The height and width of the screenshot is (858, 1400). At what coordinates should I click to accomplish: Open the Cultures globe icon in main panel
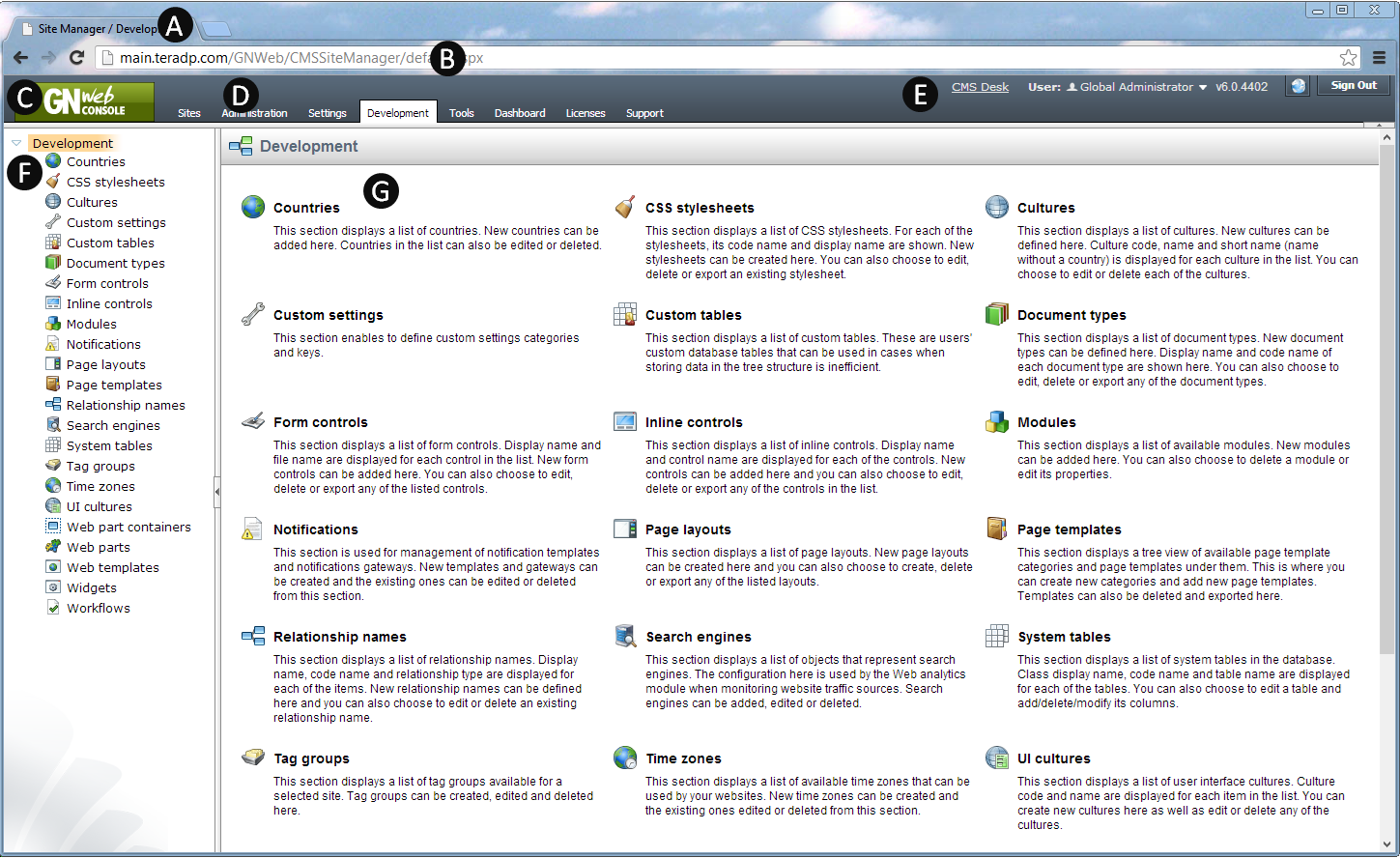coord(997,207)
